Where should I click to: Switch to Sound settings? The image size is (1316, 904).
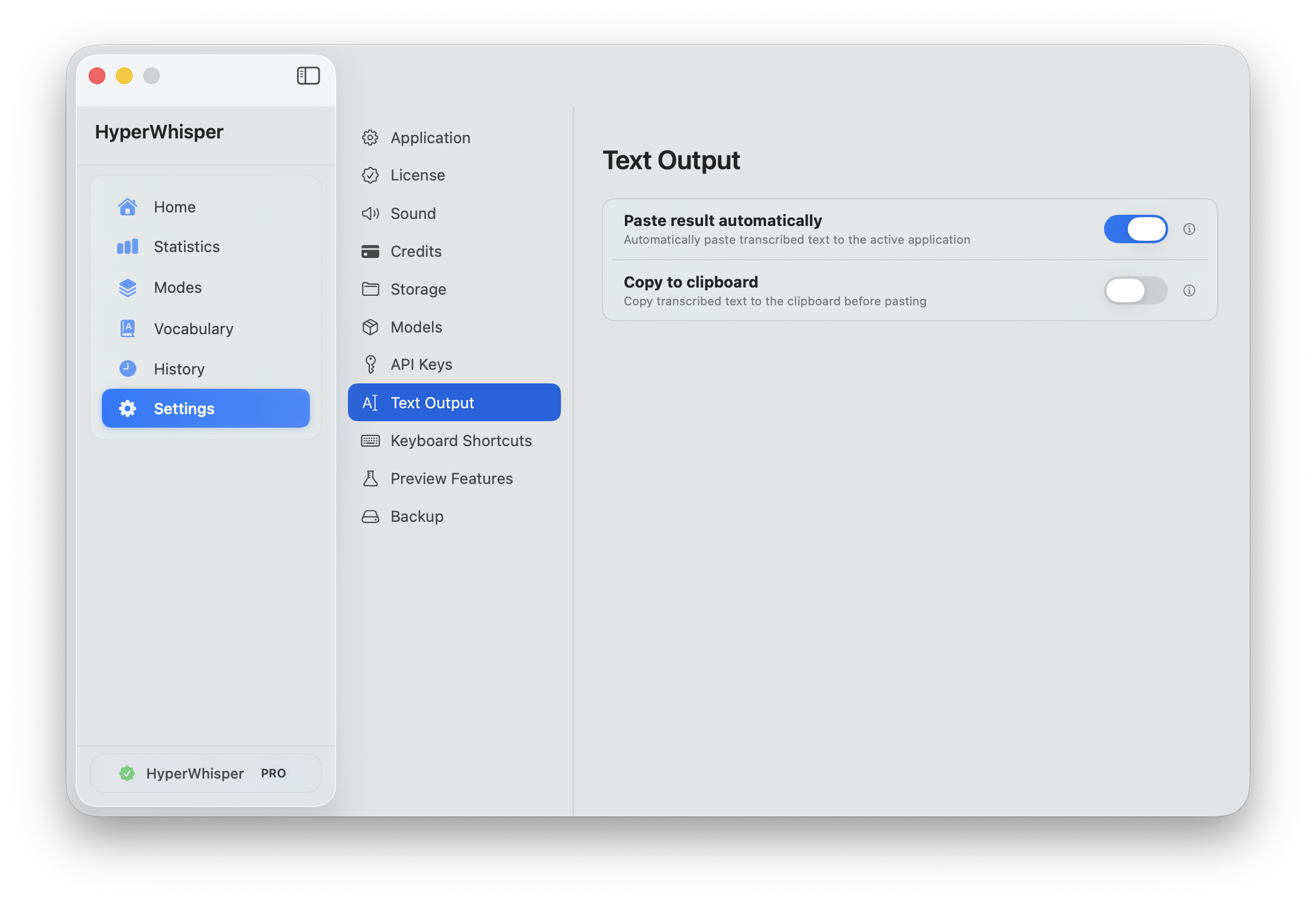(x=454, y=214)
